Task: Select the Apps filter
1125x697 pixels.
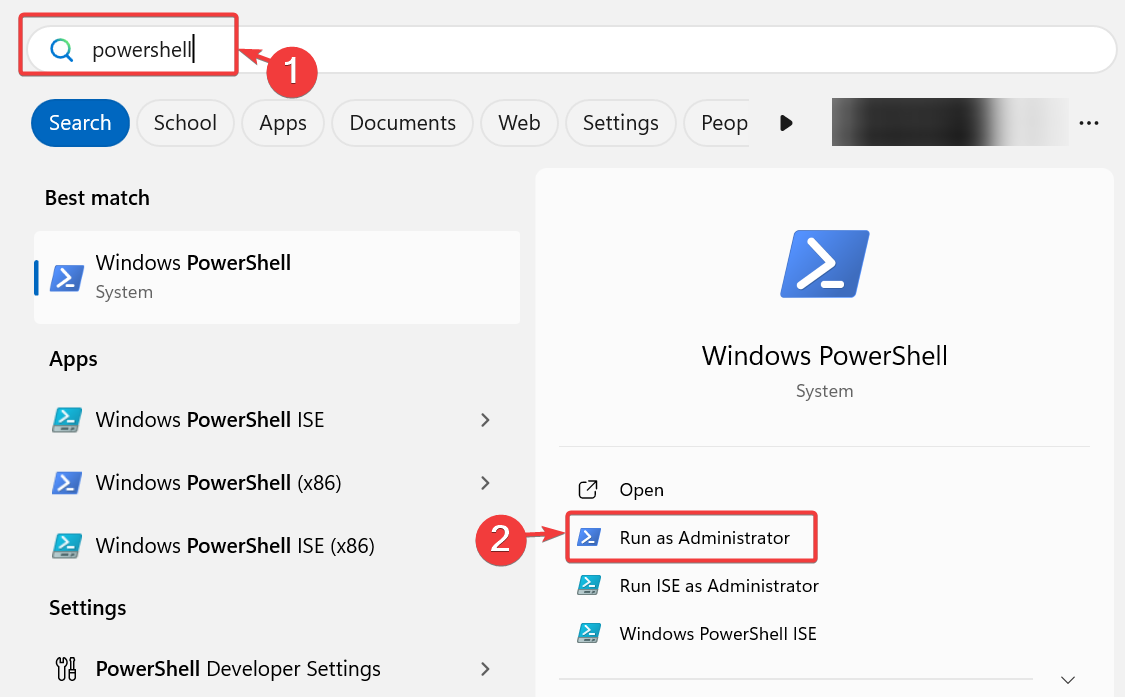Action: [x=282, y=122]
